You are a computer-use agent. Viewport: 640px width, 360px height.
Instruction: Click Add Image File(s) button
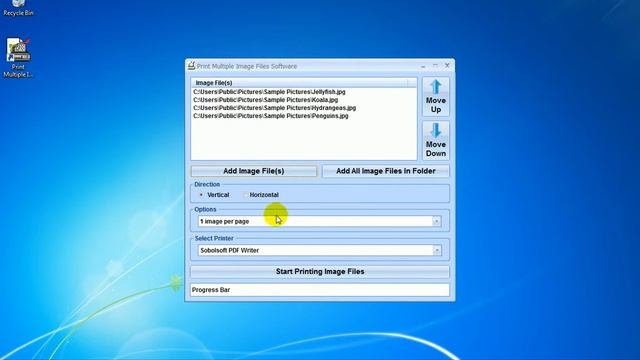253,171
